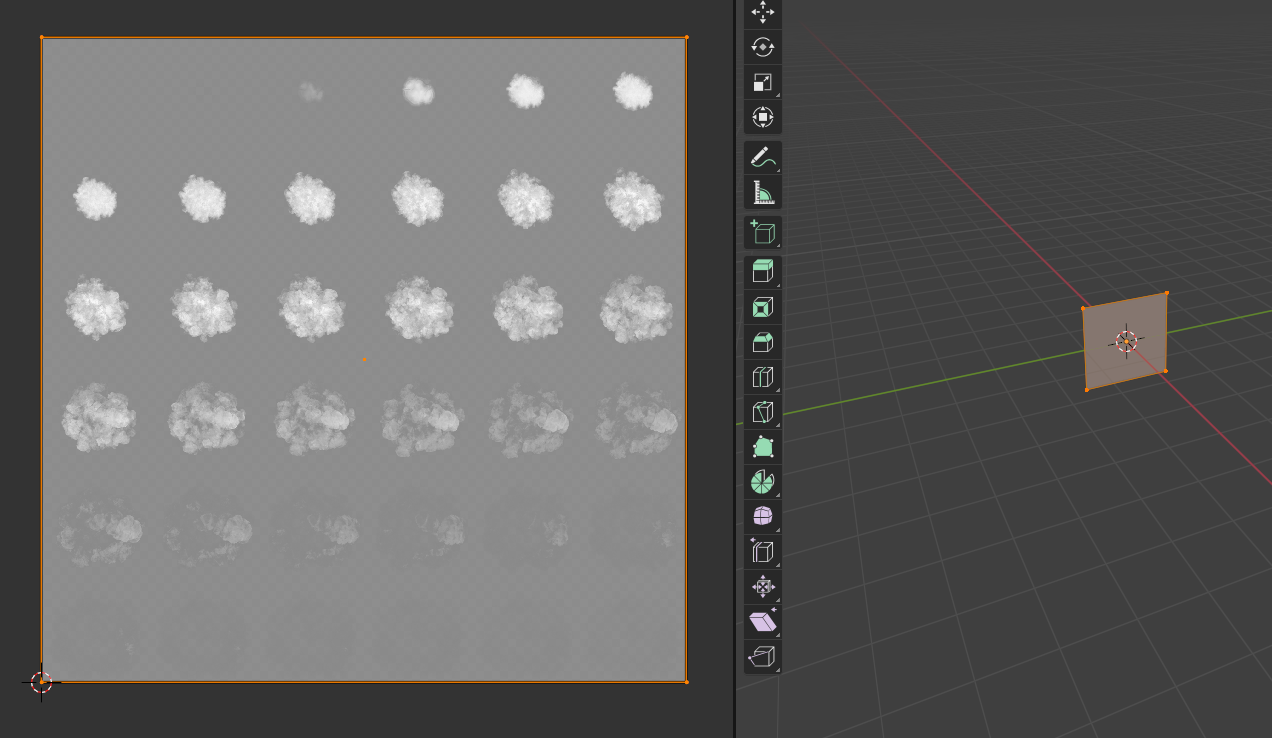Click the bottom-right UV vertex in UV editor
Image resolution: width=1272 pixels, height=738 pixels.
[x=686, y=682]
